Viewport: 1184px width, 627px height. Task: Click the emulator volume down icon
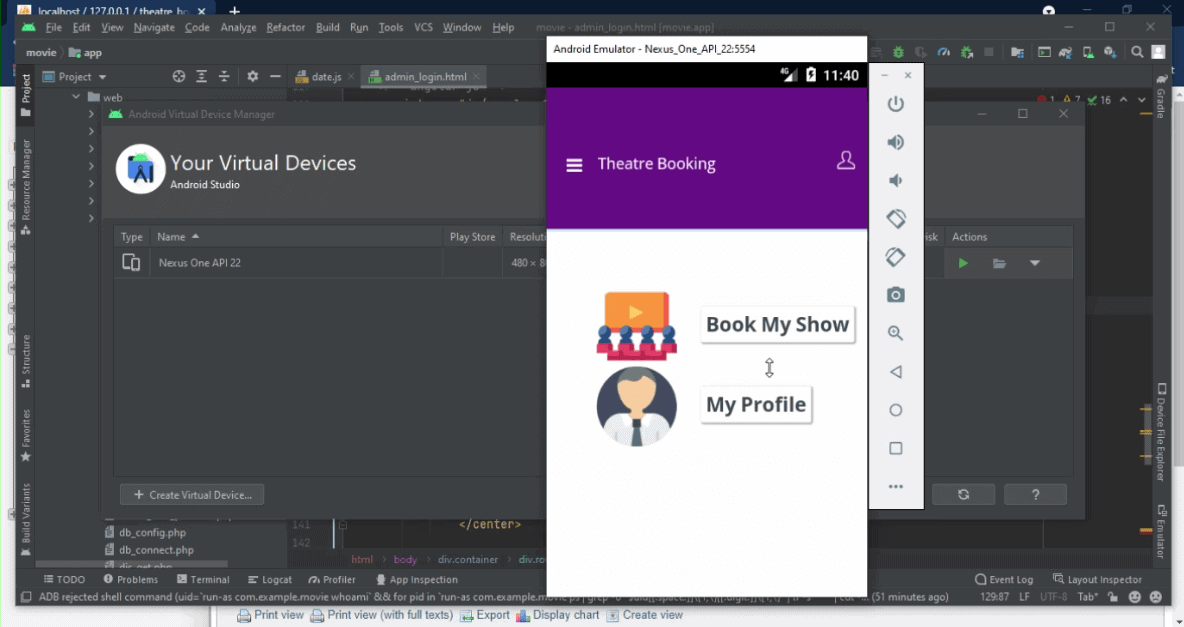(896, 180)
